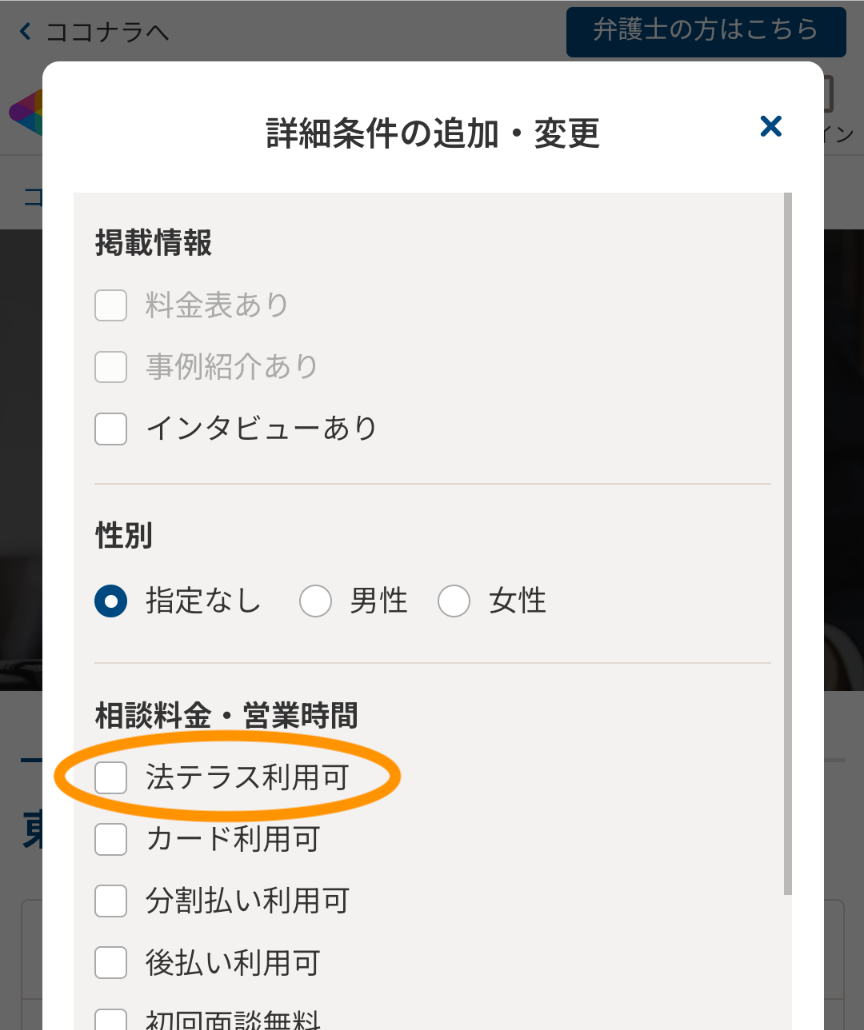Toggle the 後払い利用可 checkbox
This screenshot has height=1030, width=864.
point(111,963)
